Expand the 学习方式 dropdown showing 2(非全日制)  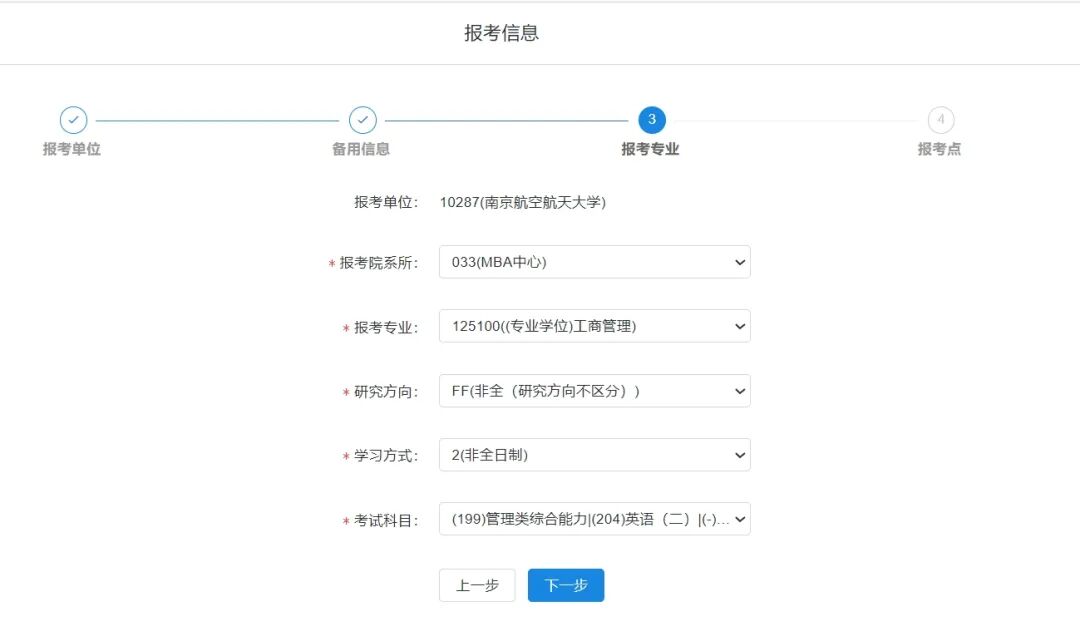(594, 455)
